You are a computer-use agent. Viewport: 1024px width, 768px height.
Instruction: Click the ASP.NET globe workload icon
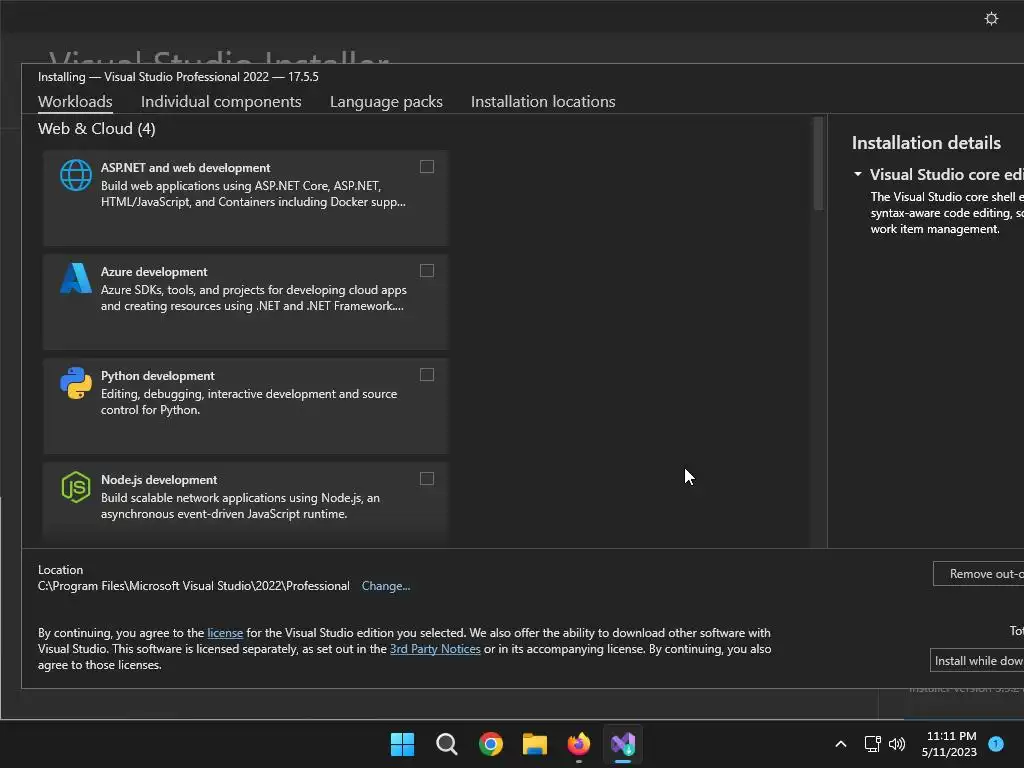coord(76,175)
